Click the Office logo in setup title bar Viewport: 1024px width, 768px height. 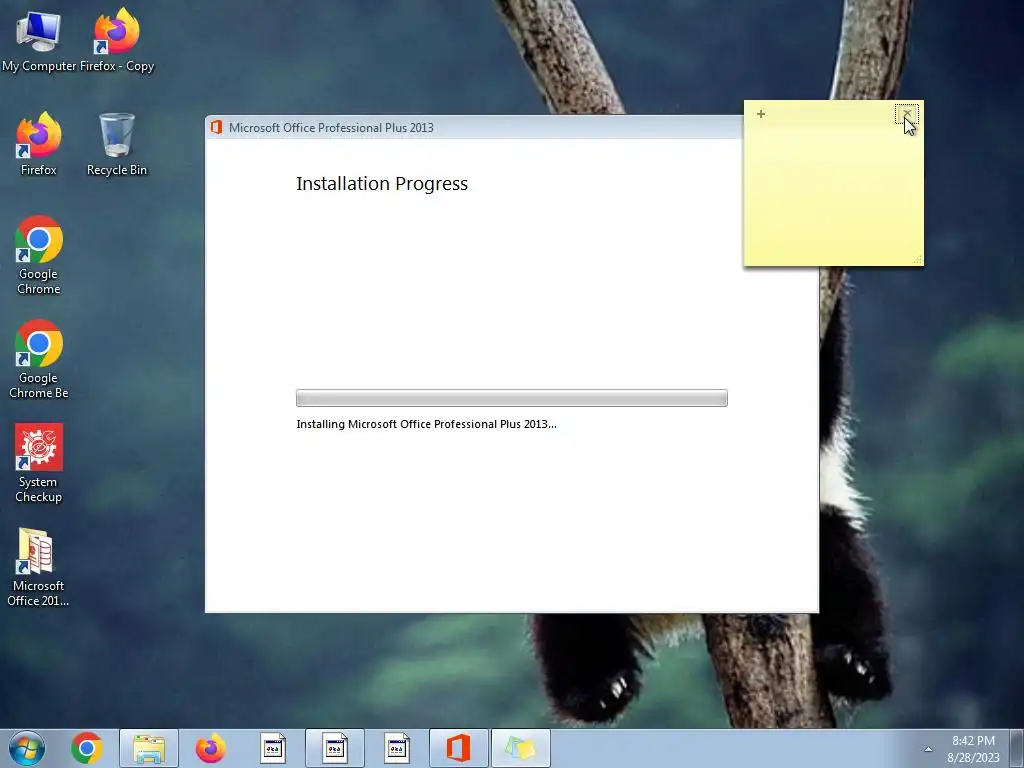point(216,127)
